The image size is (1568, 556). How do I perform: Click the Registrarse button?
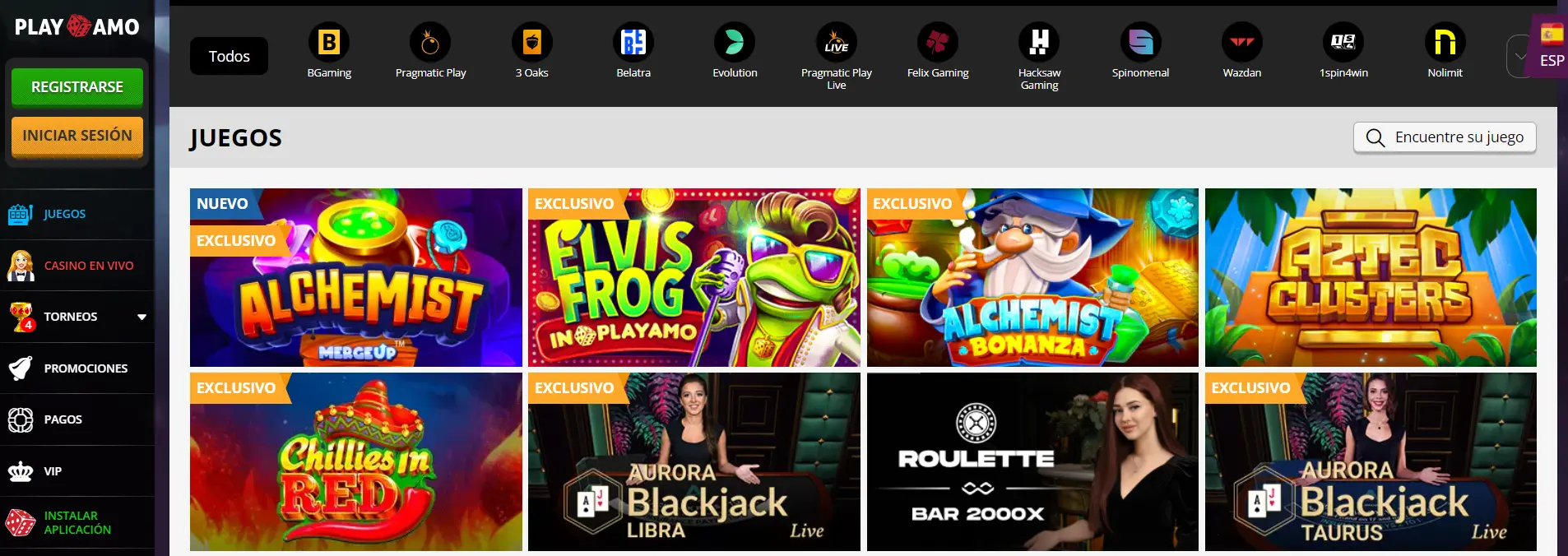pos(77,87)
